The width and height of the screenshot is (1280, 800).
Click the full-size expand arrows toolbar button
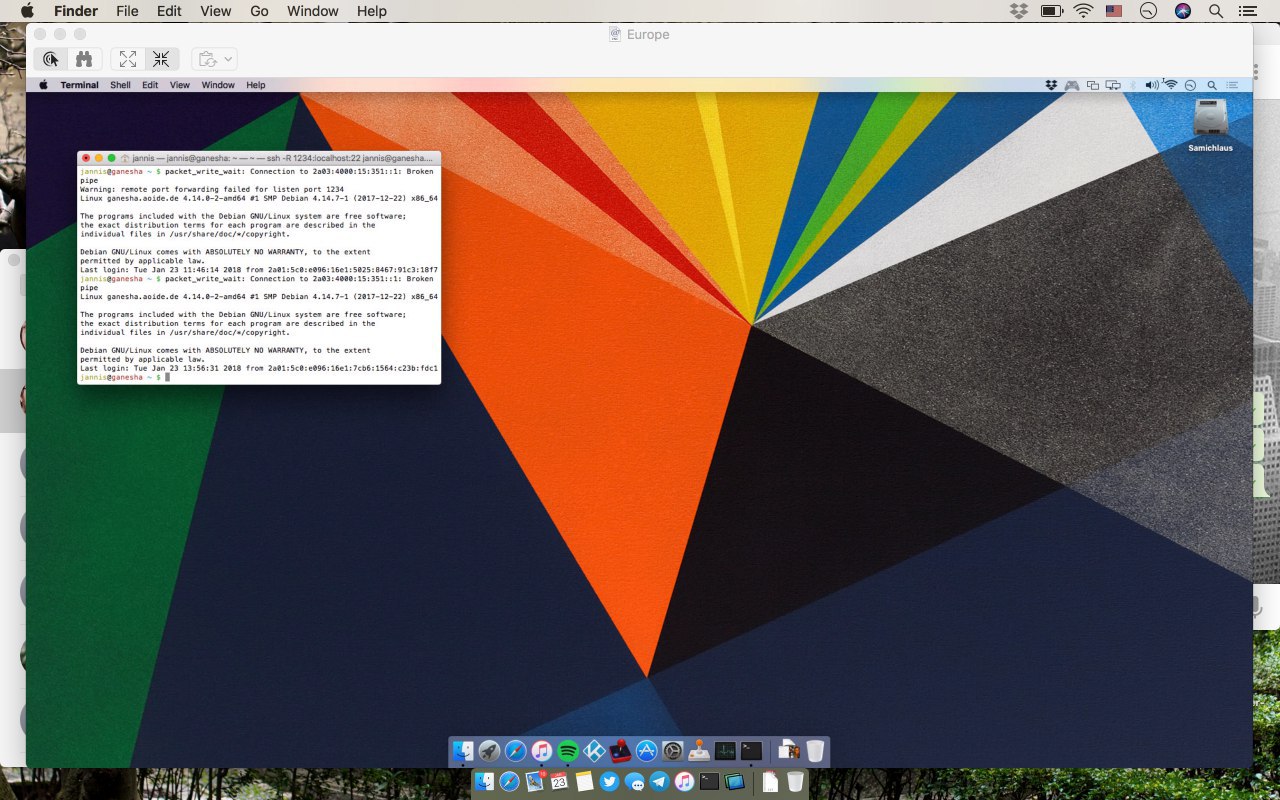127,59
